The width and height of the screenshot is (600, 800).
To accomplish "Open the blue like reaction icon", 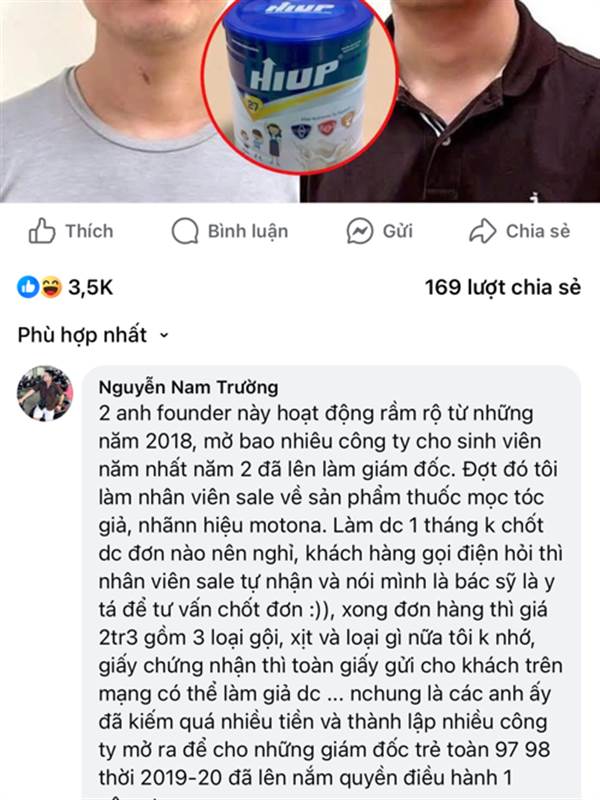I will click(28, 287).
